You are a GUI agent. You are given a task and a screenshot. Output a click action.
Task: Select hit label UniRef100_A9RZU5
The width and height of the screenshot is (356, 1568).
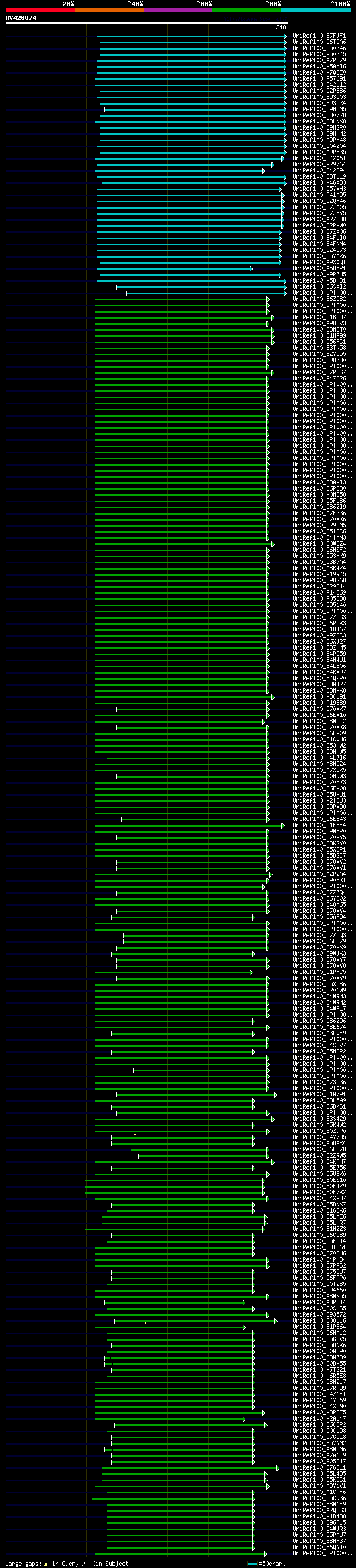coord(319,275)
